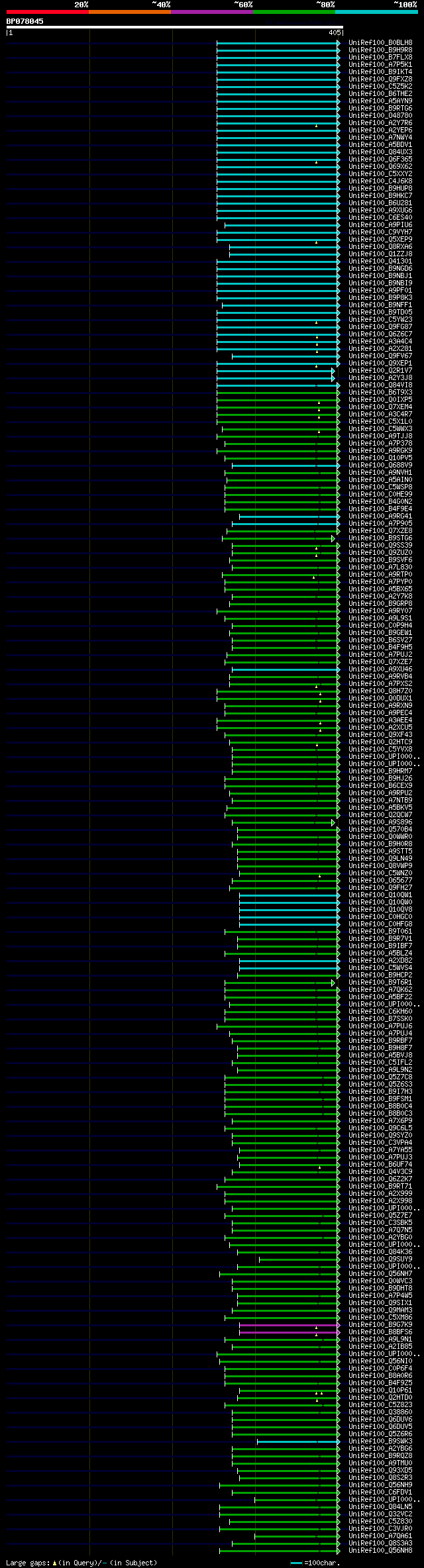The height and width of the screenshot is (1568, 424).
Task: Select hit UniRef100_B7FLX8
Action: click(380, 58)
